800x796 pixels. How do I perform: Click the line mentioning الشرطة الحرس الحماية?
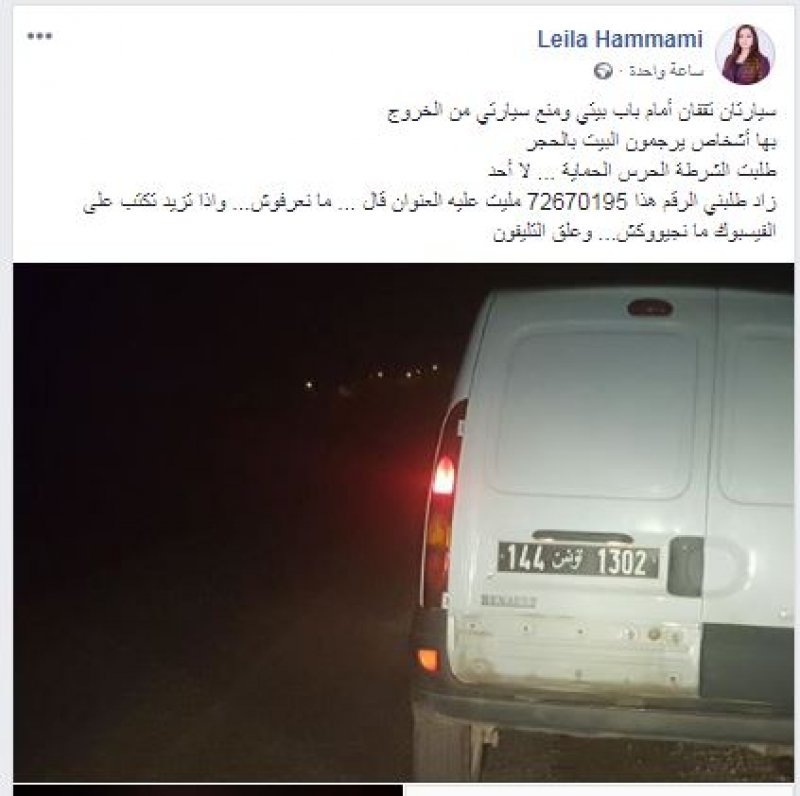[632, 171]
